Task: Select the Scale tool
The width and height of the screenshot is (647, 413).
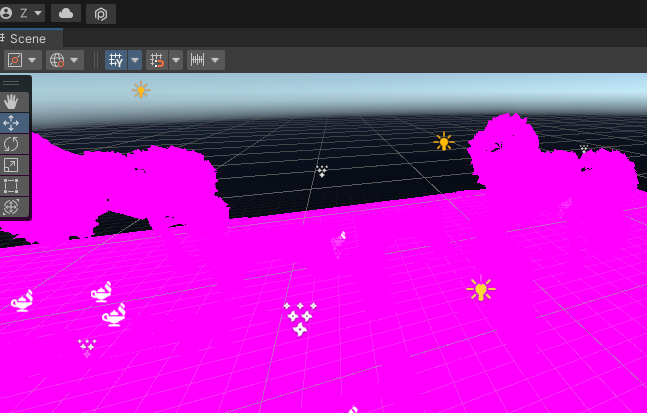Action: tap(12, 165)
